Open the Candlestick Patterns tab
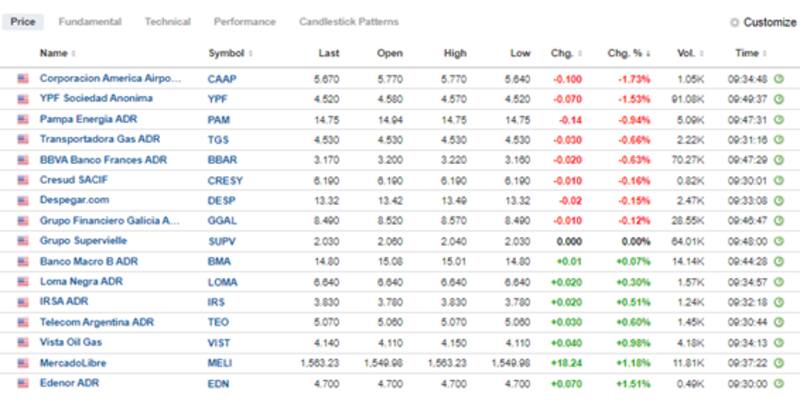800x401 pixels. point(348,21)
